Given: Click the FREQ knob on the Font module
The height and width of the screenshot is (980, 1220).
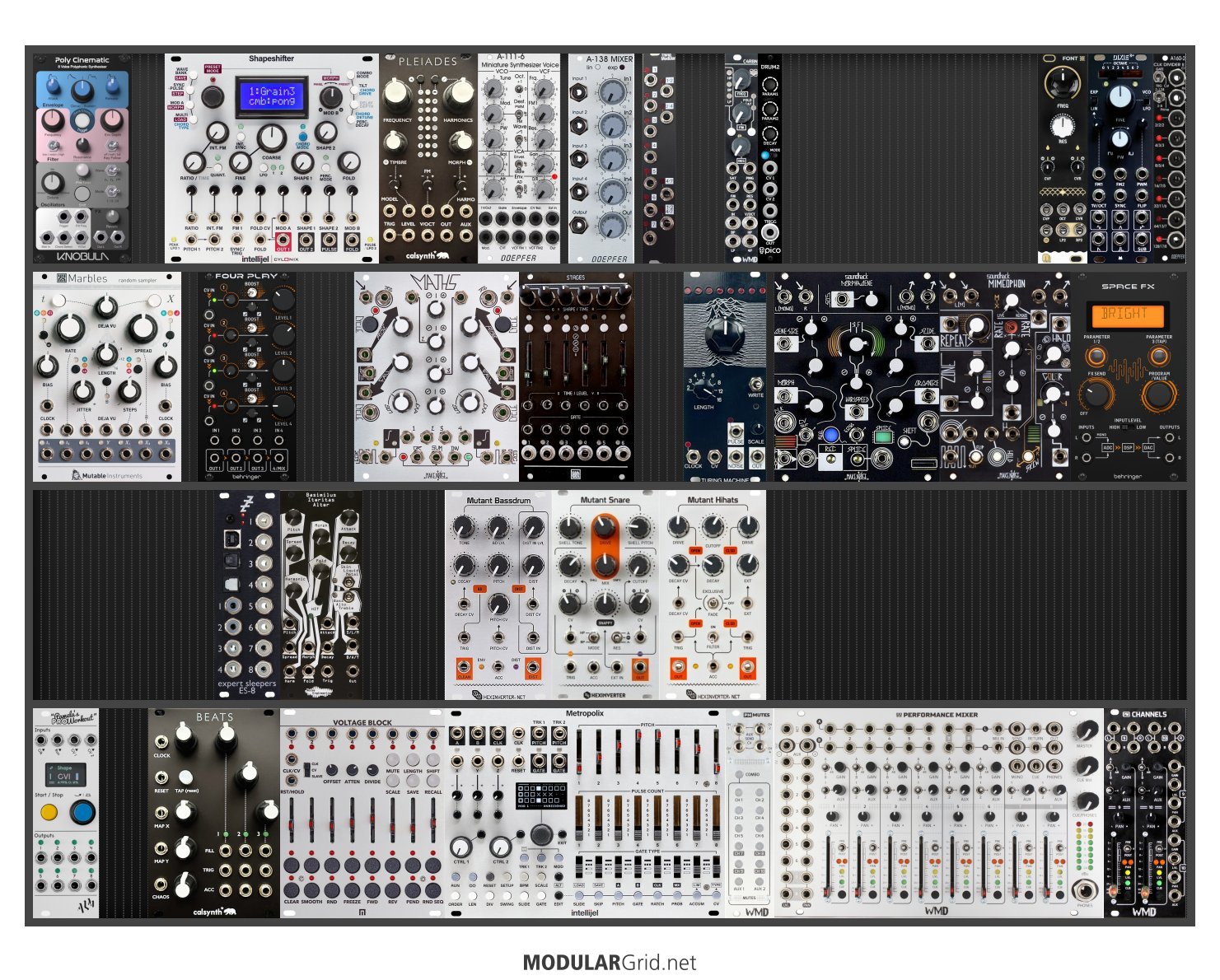Looking at the screenshot, I should 1063,84.
